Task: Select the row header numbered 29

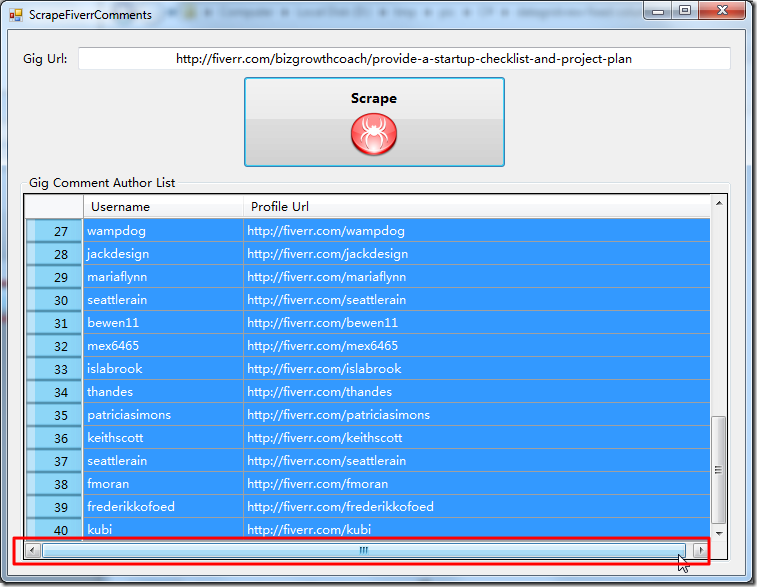Action: point(54,277)
